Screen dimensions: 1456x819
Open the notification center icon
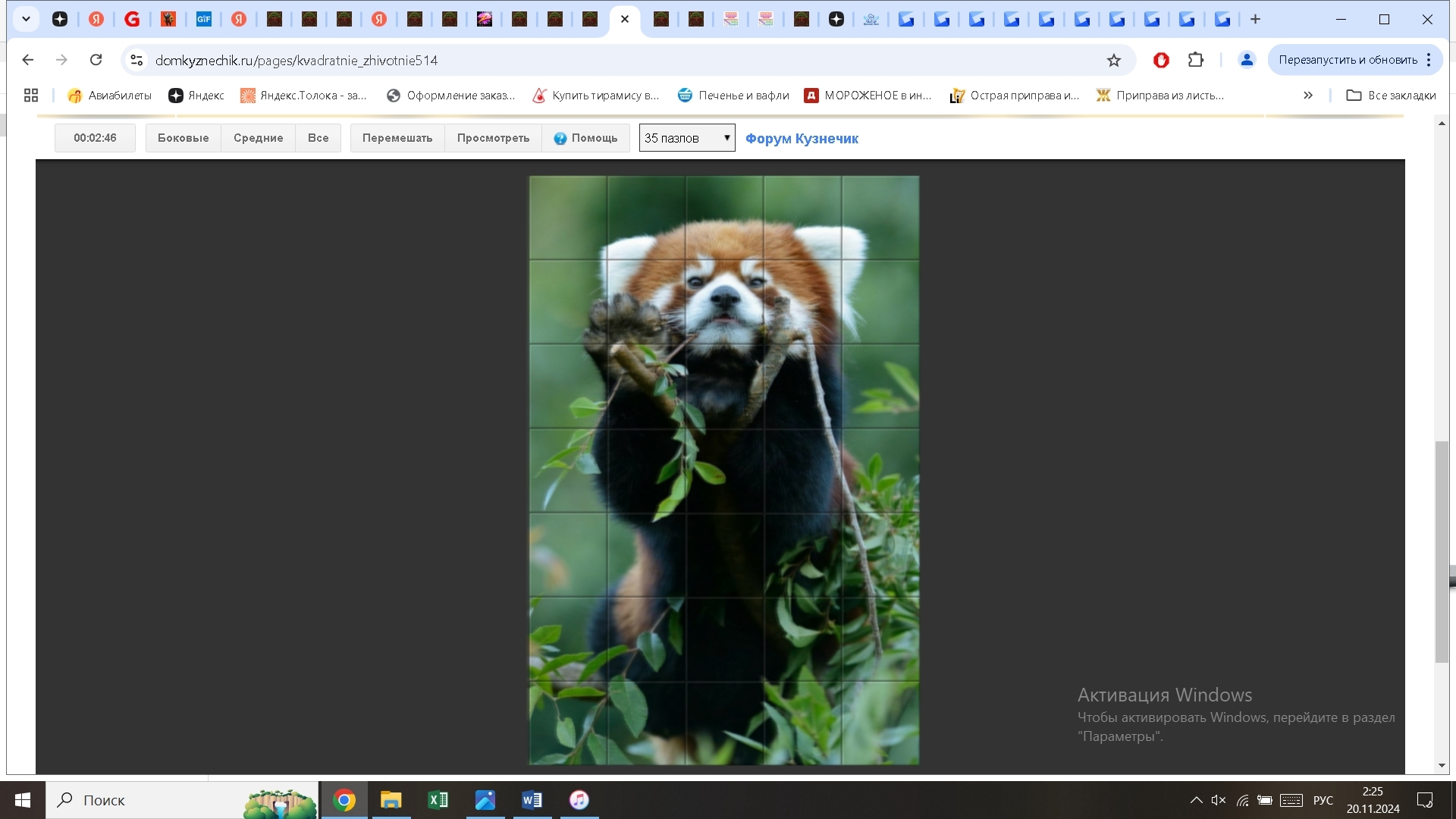(1425, 800)
